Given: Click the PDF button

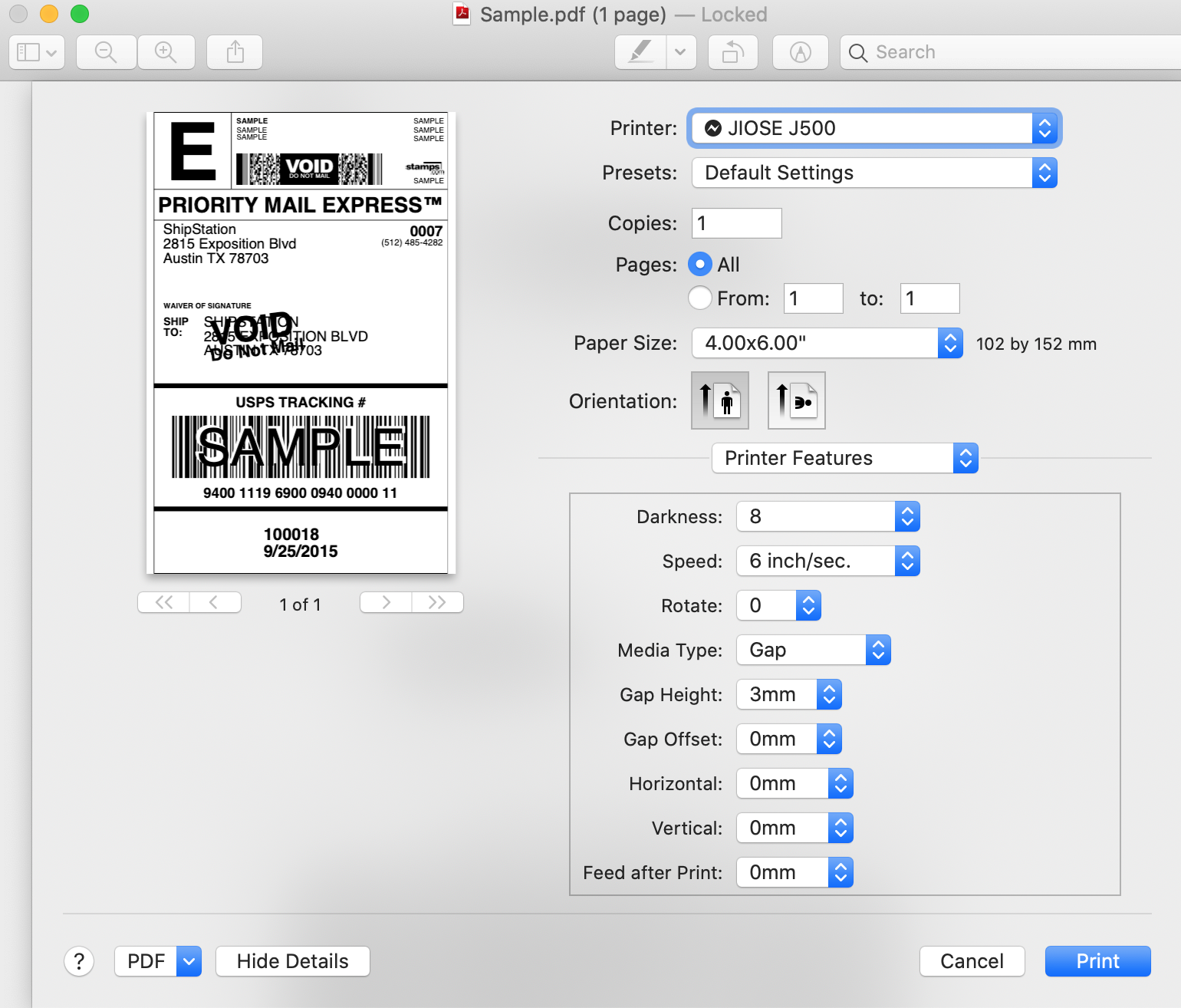Looking at the screenshot, I should [x=146, y=961].
